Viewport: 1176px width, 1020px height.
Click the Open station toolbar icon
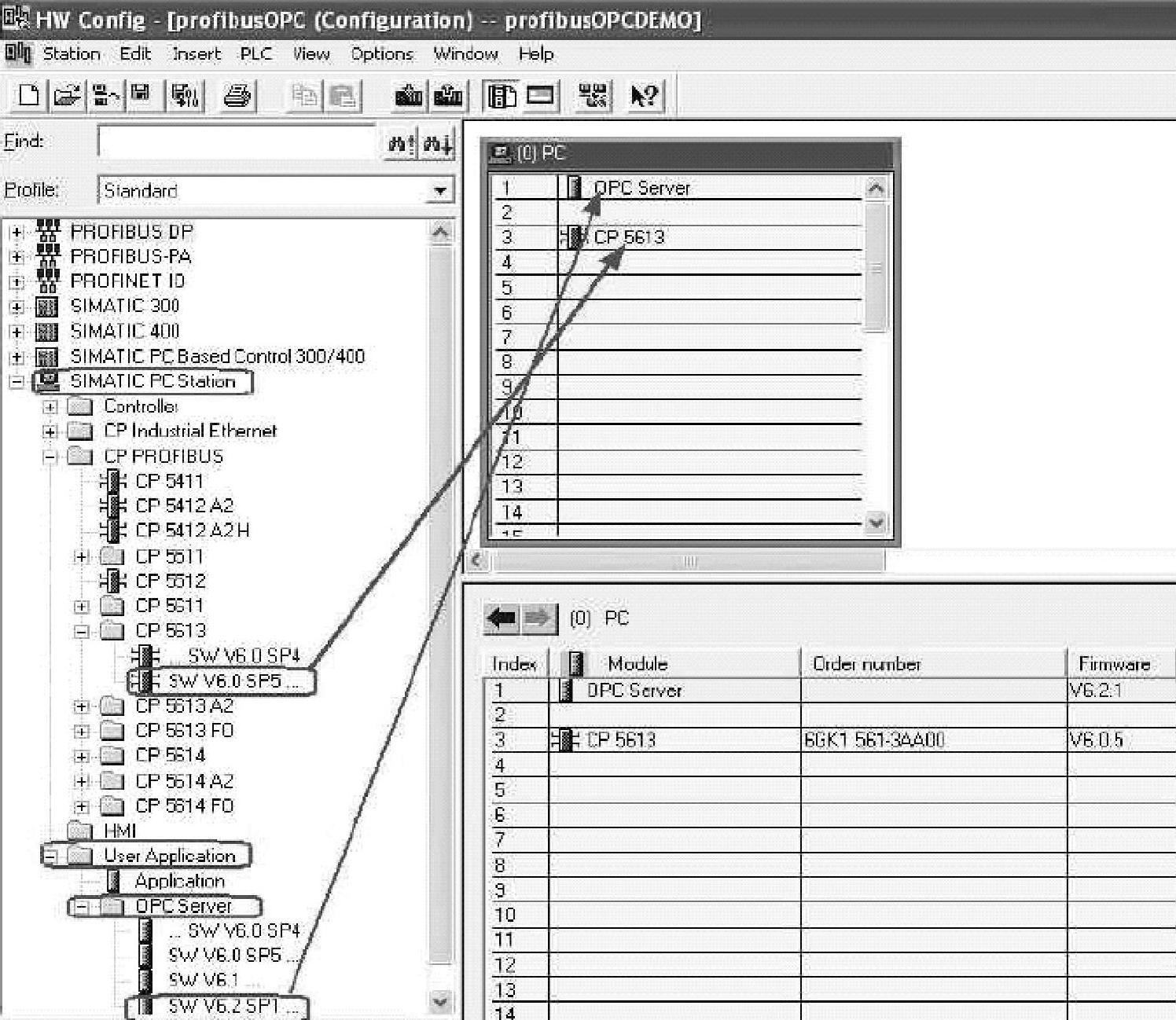coord(68,96)
